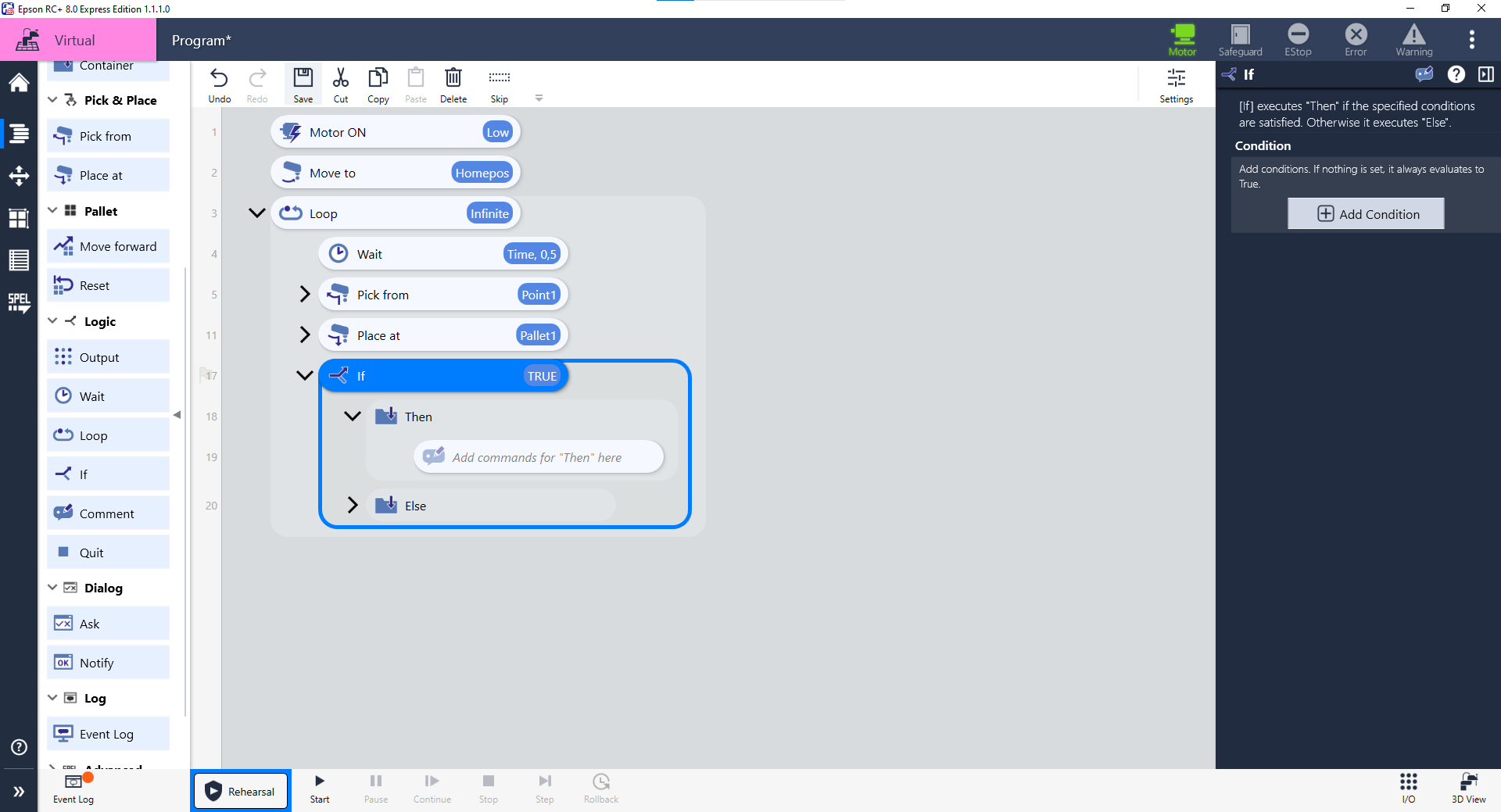Collapse the Loop block in program
This screenshot has height=812, width=1501.
(x=256, y=213)
